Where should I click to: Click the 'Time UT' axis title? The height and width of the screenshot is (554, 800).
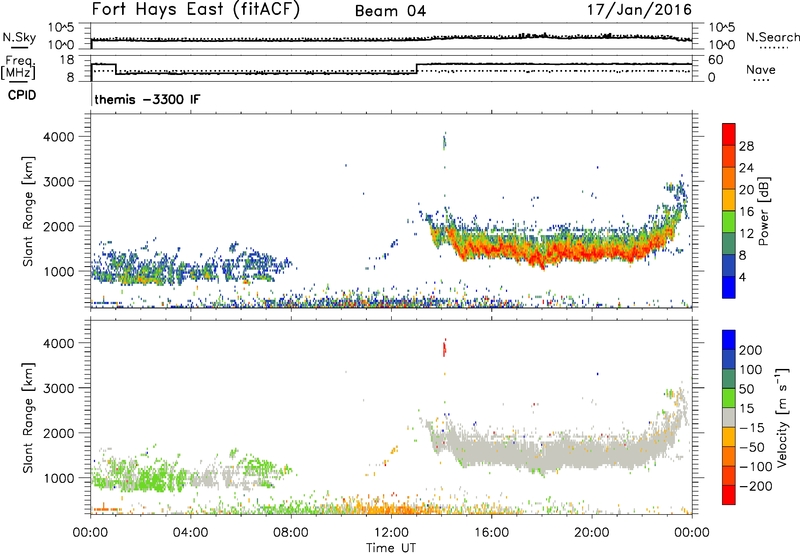391,548
